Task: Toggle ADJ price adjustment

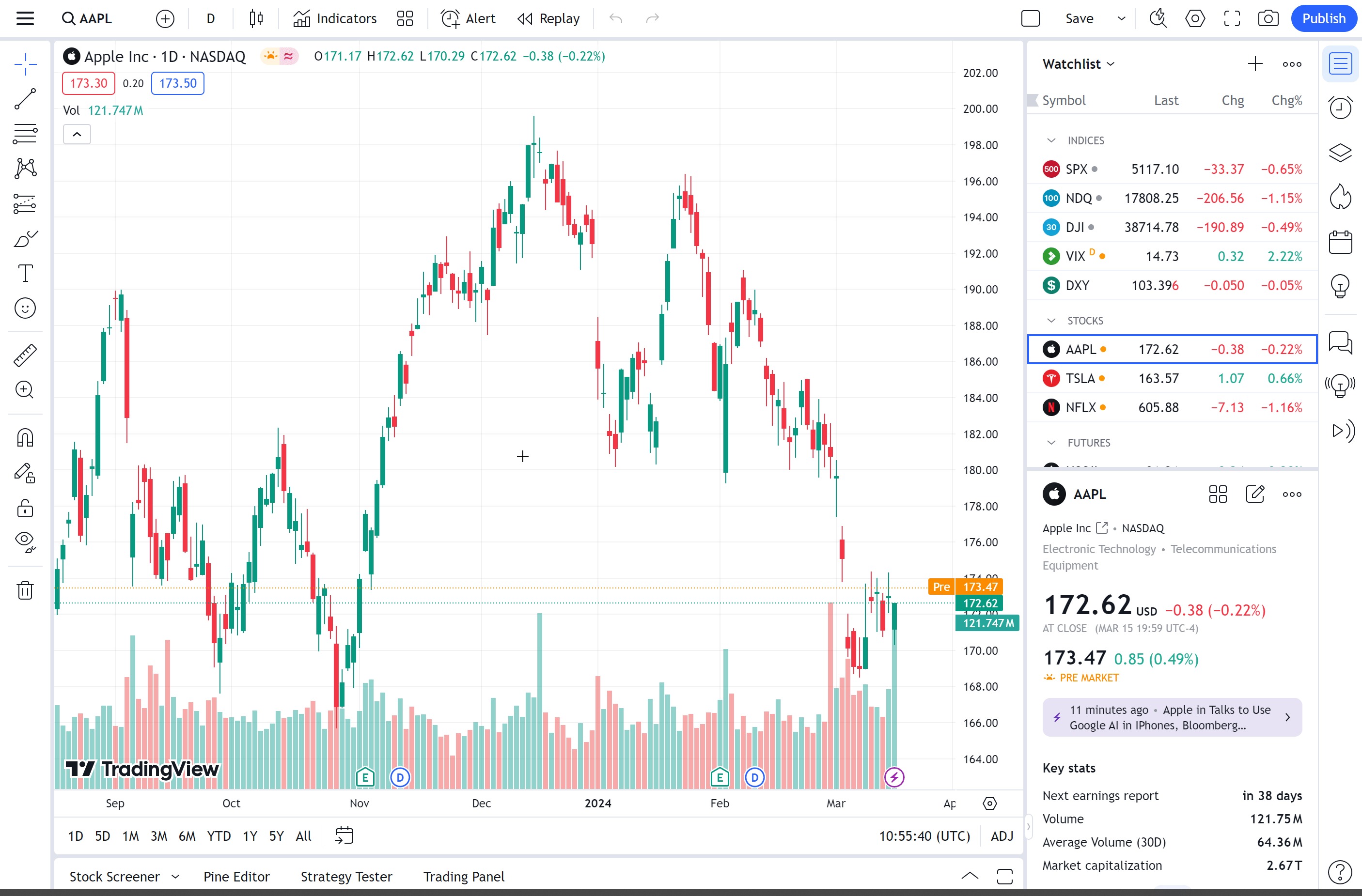Action: coord(1002,836)
